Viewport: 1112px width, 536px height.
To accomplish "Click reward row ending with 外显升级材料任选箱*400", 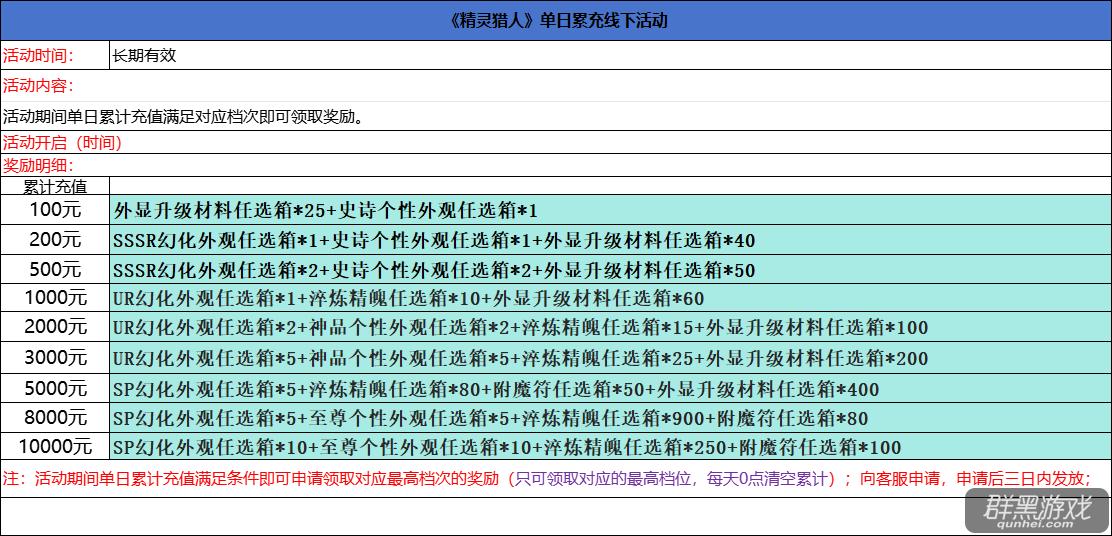I will click(x=611, y=389).
